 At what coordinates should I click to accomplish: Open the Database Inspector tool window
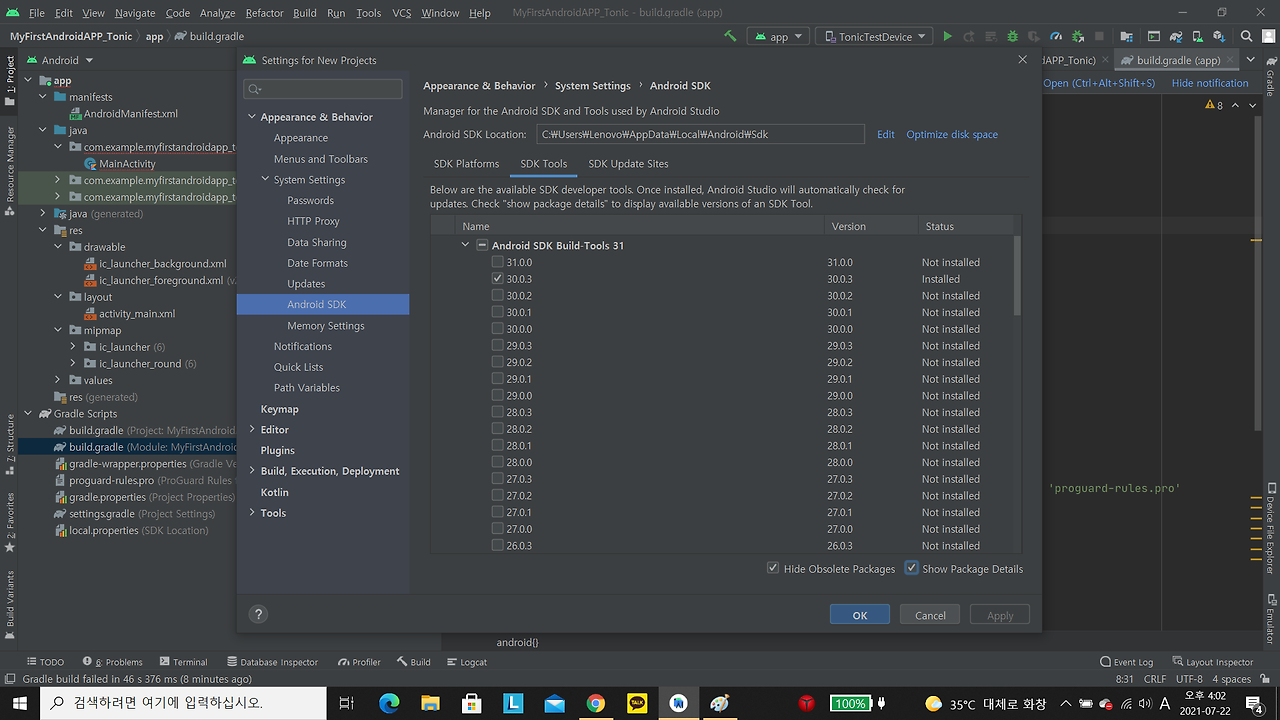[272, 662]
